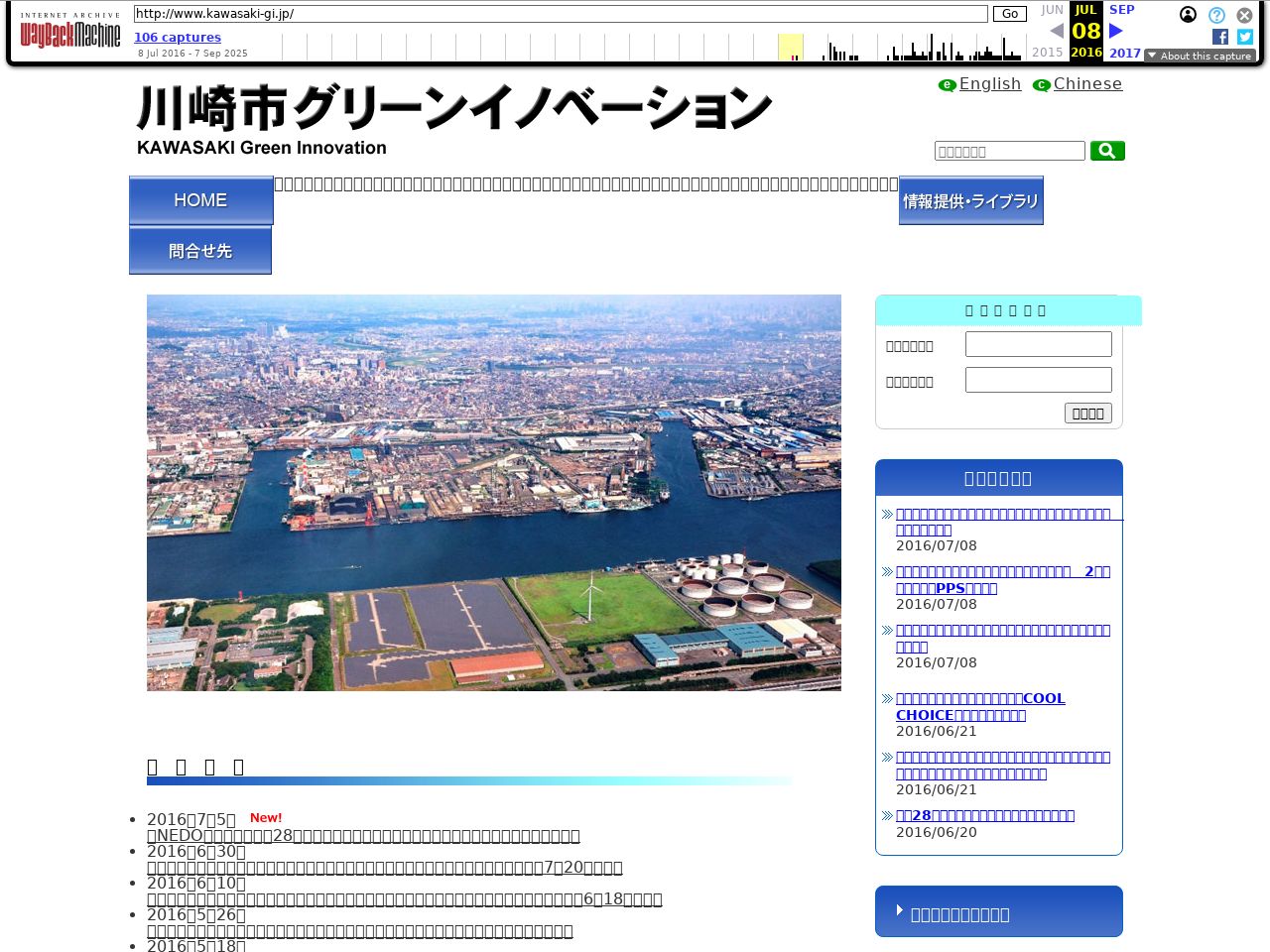Click the green search magnifier button
This screenshot has height=952, width=1270.
[x=1107, y=151]
